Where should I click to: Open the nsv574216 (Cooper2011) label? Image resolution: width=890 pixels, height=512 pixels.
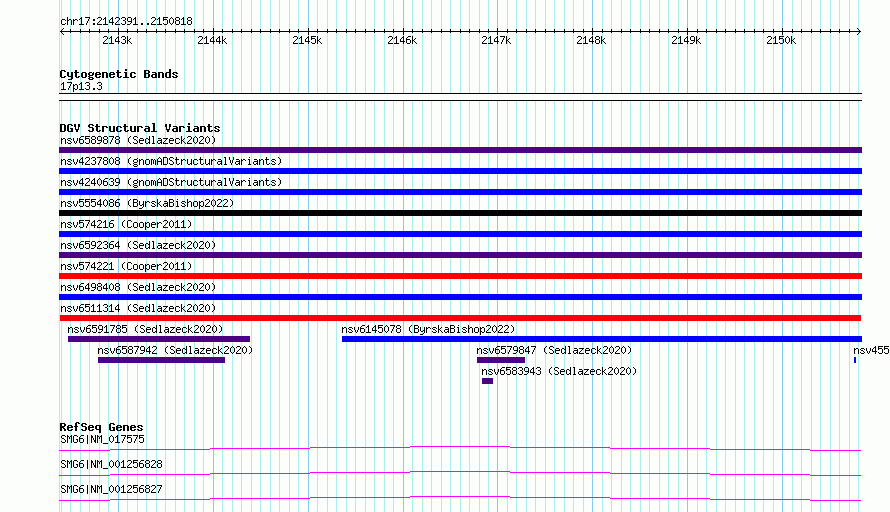coord(126,224)
